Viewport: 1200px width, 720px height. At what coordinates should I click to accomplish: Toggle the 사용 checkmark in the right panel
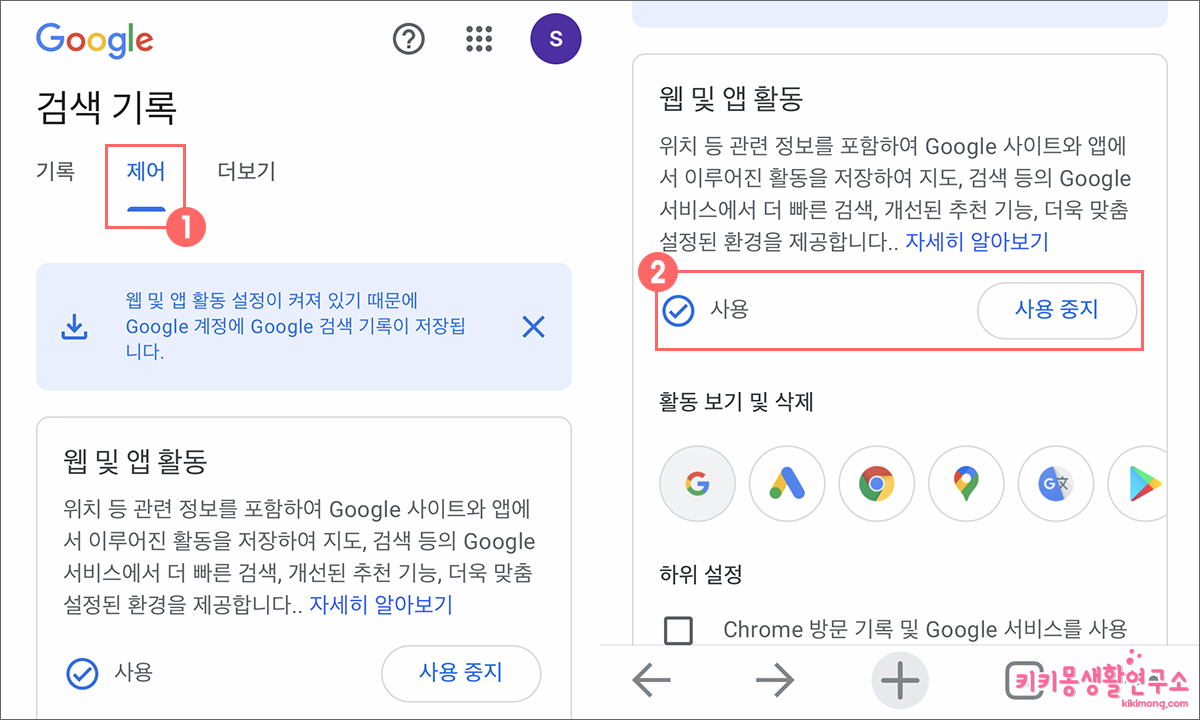pyautogui.click(x=679, y=311)
